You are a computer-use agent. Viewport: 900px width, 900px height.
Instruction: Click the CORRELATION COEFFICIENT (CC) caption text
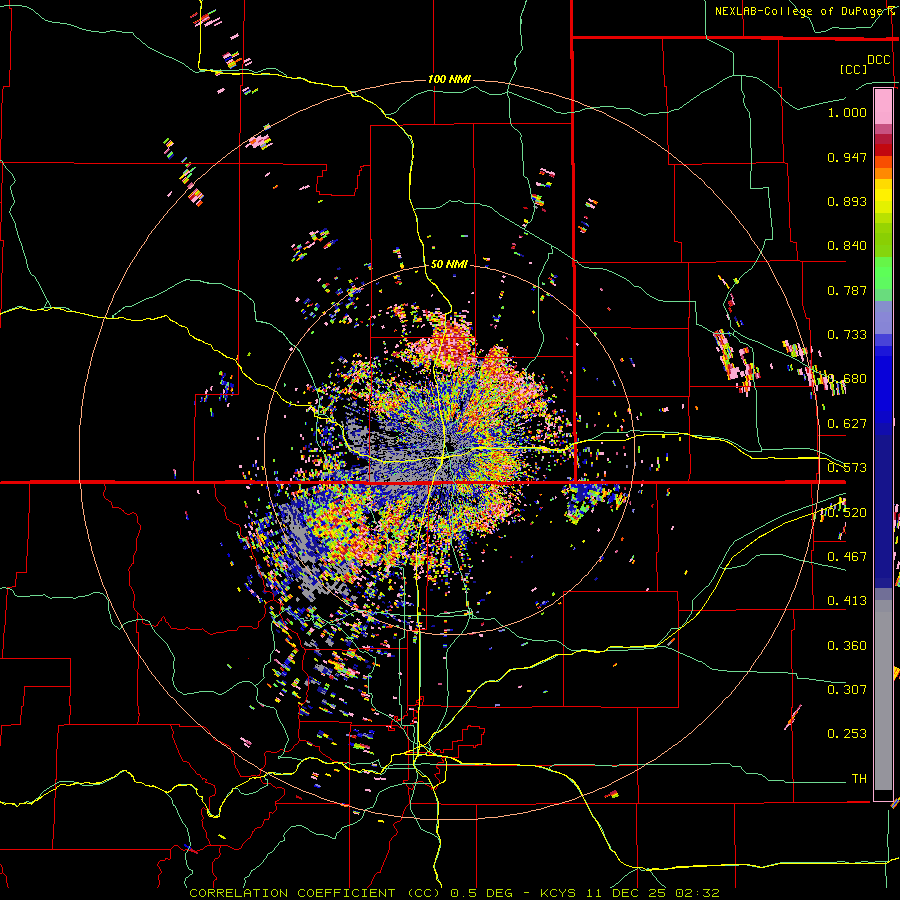click(x=315, y=893)
